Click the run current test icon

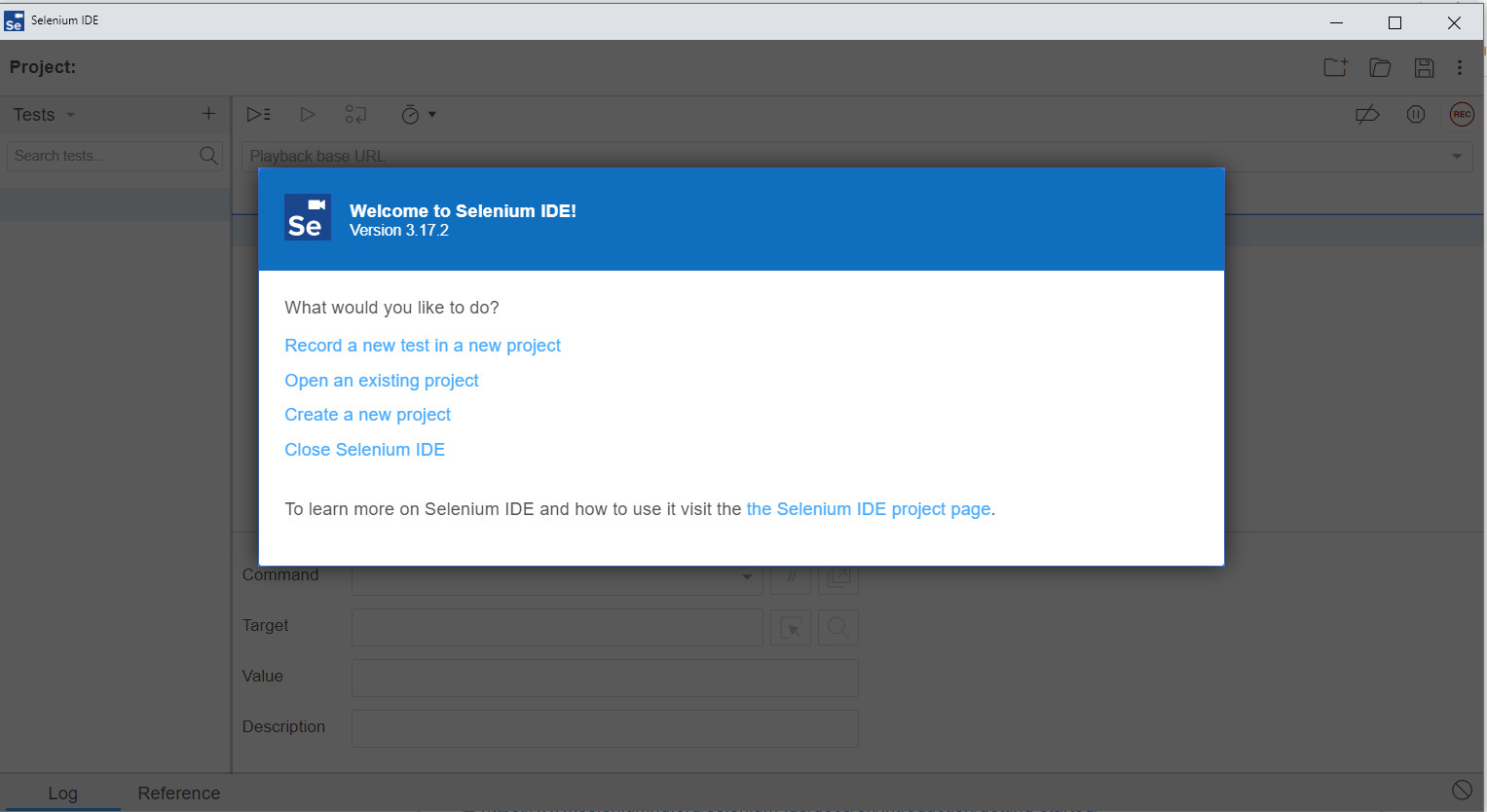[x=308, y=115]
